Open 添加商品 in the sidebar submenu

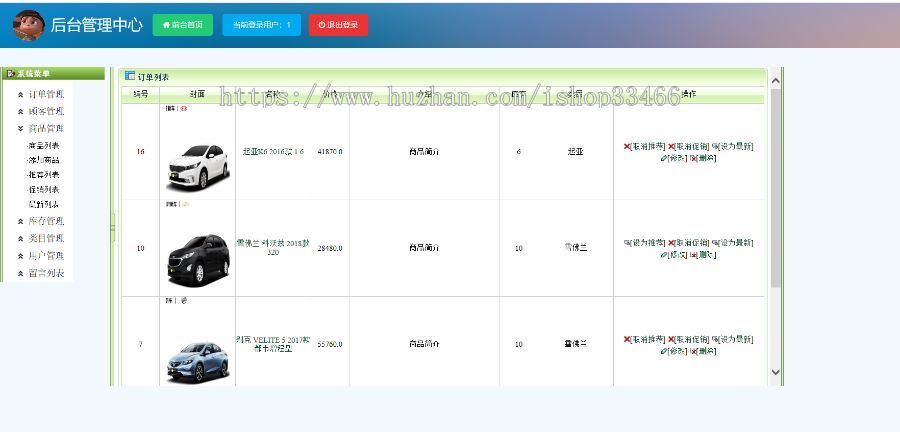[44, 160]
